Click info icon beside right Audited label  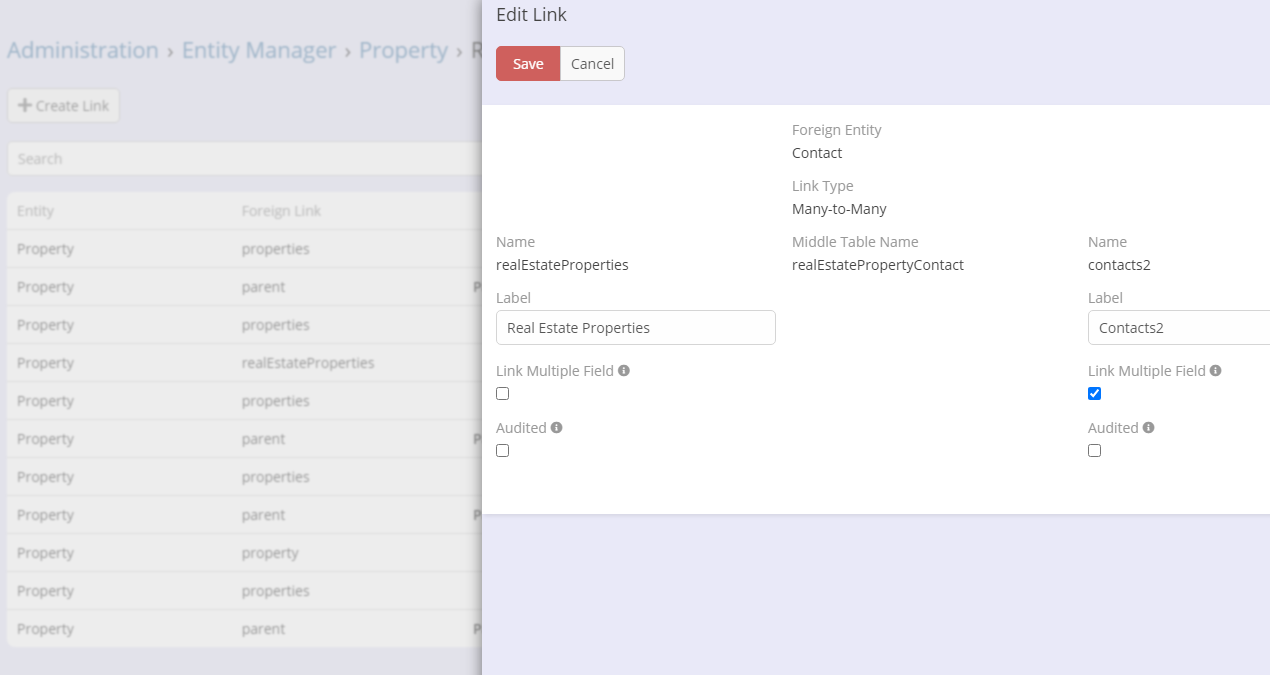pyautogui.click(x=1149, y=428)
